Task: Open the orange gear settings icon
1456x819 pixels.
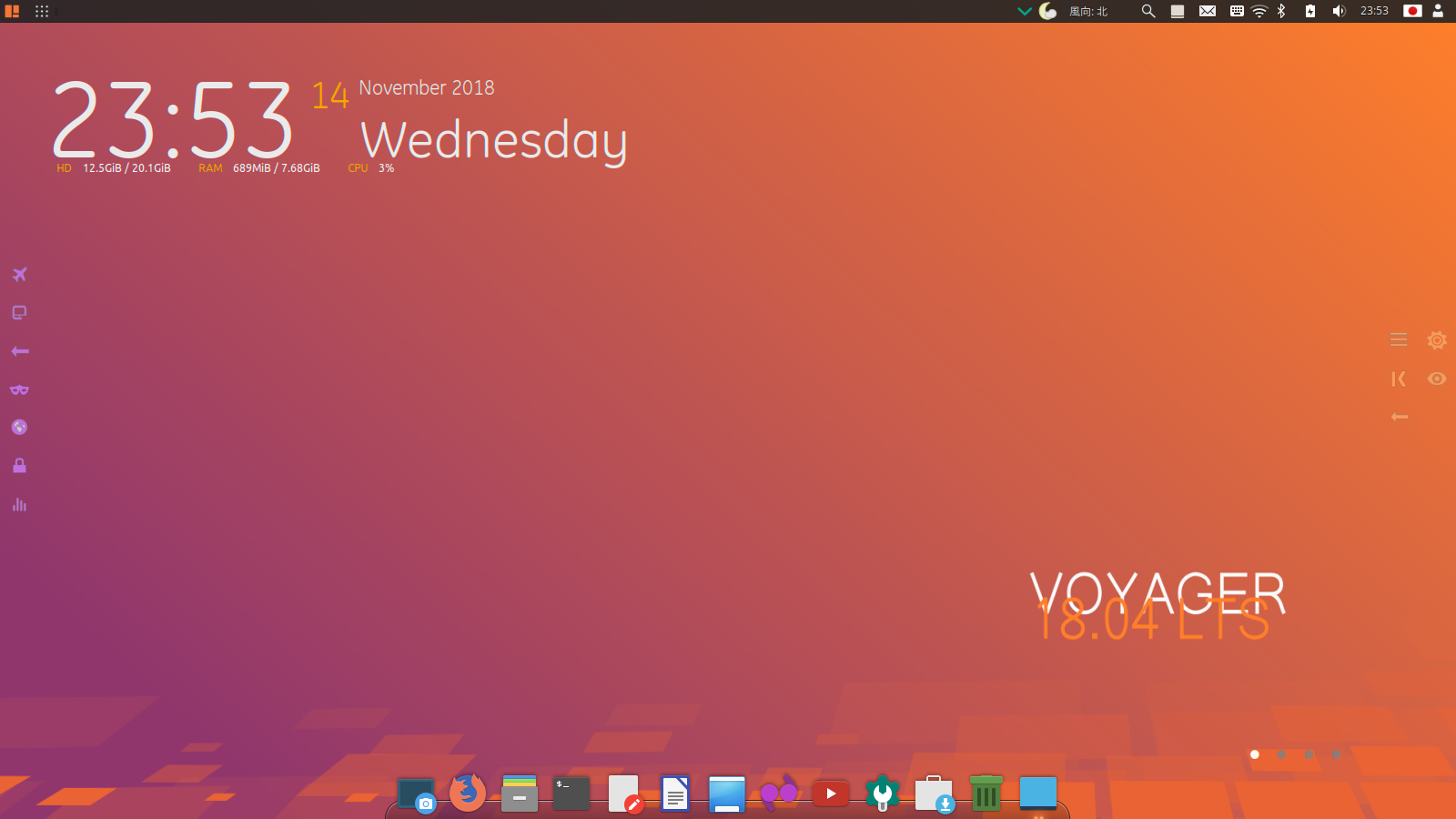Action: tap(1437, 340)
